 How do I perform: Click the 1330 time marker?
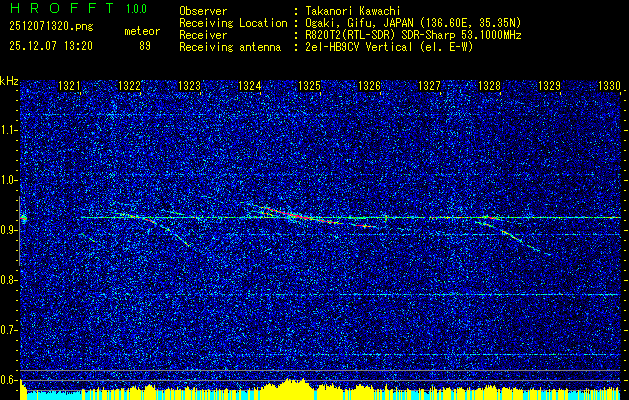(x=609, y=85)
